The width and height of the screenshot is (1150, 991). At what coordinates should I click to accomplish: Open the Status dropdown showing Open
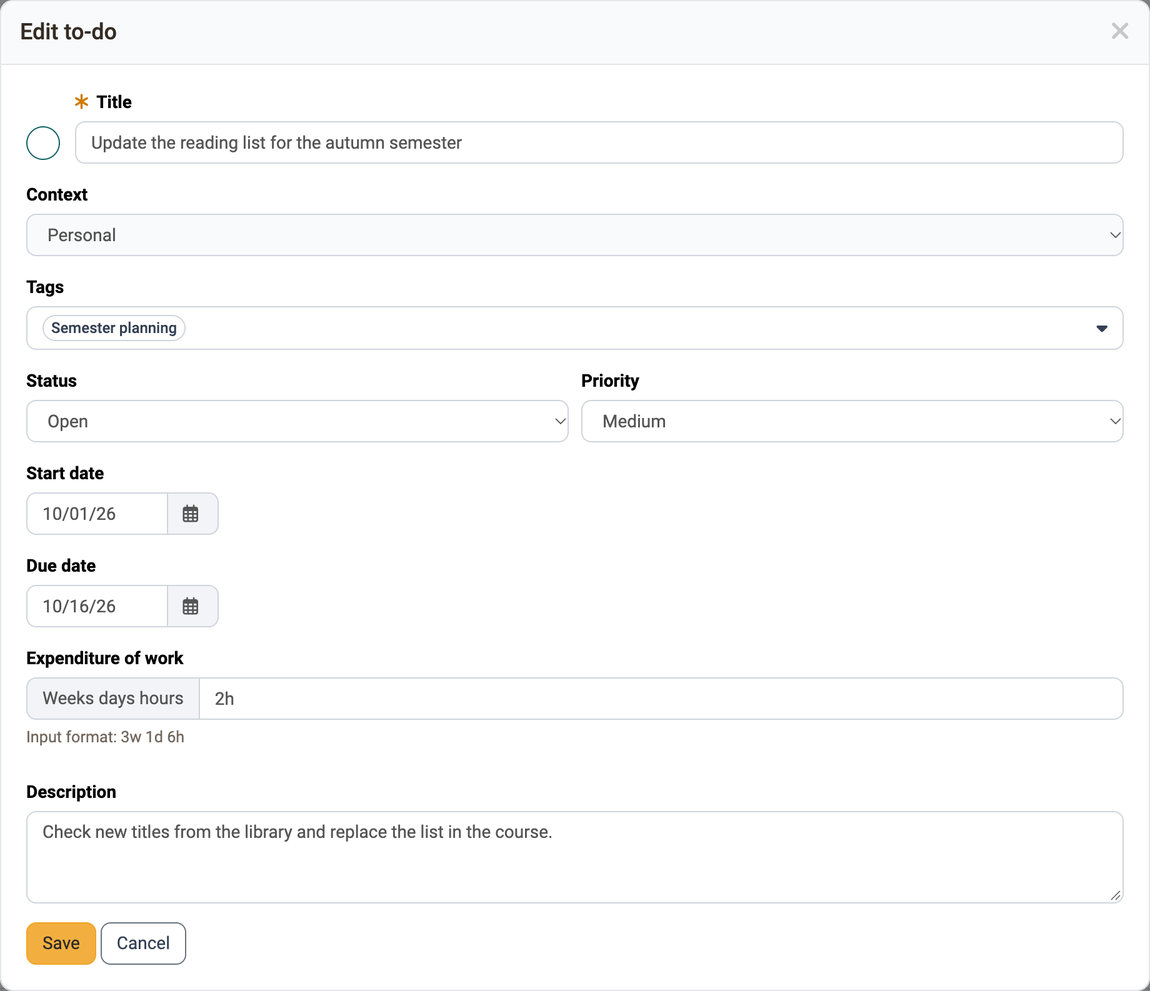297,421
